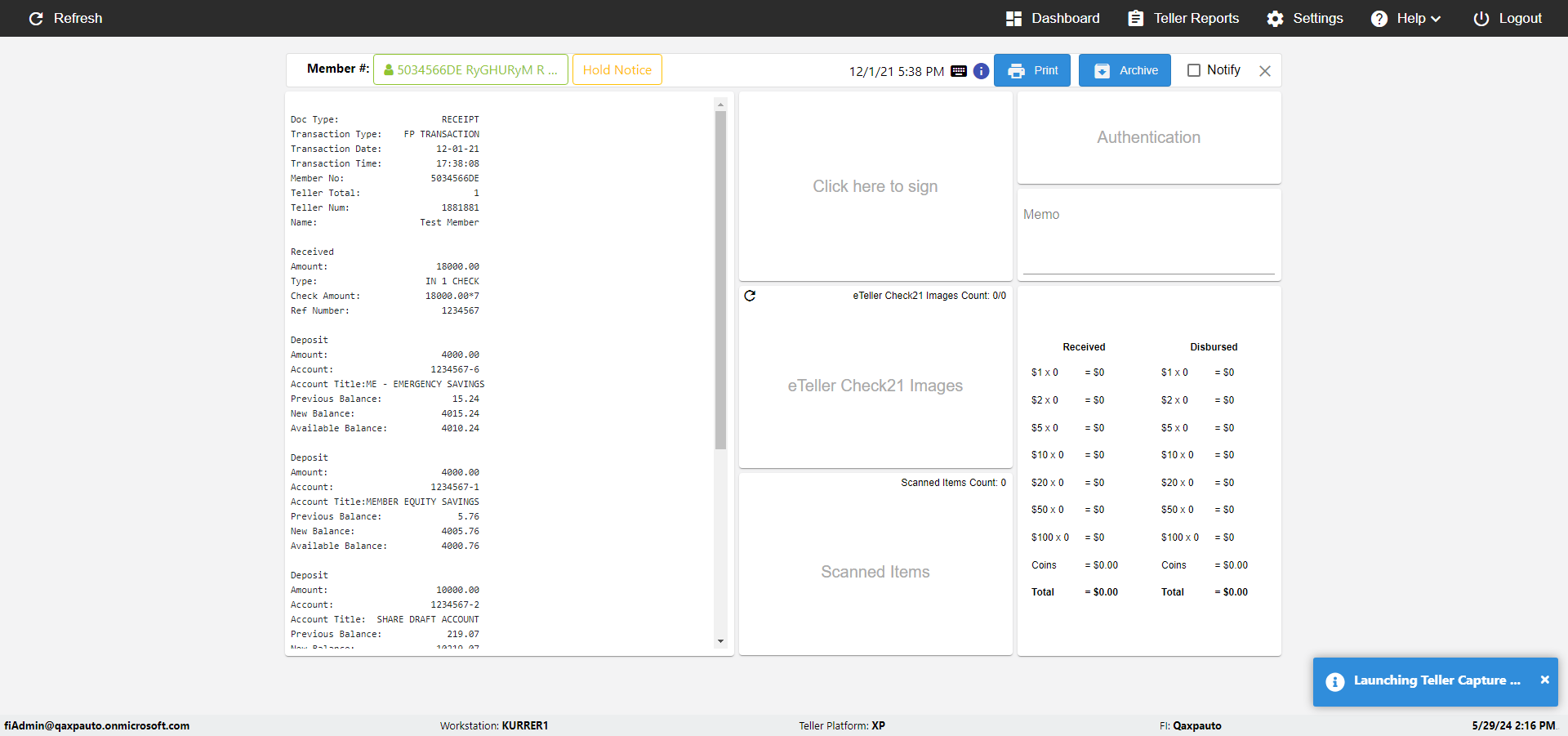Click the receipt scrollbar thumb
Screen dimensions: 1568x736
720,280
